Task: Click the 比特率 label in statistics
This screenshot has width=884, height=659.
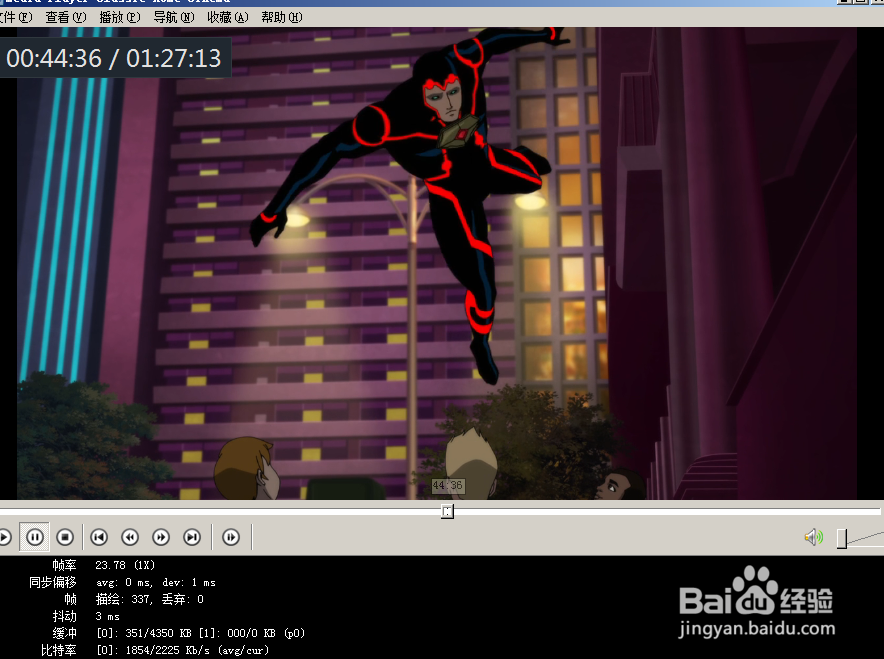Action: (x=59, y=650)
